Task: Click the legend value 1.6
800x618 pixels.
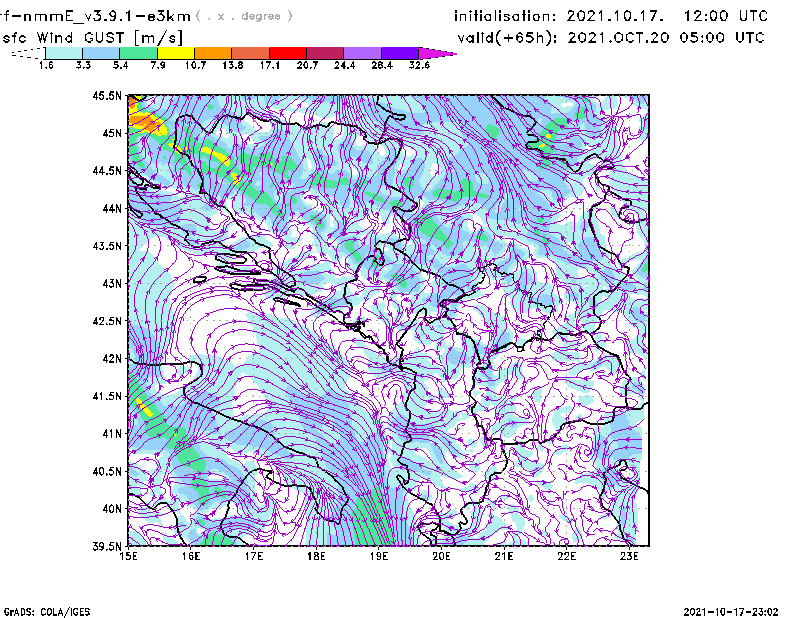Action: point(46,65)
